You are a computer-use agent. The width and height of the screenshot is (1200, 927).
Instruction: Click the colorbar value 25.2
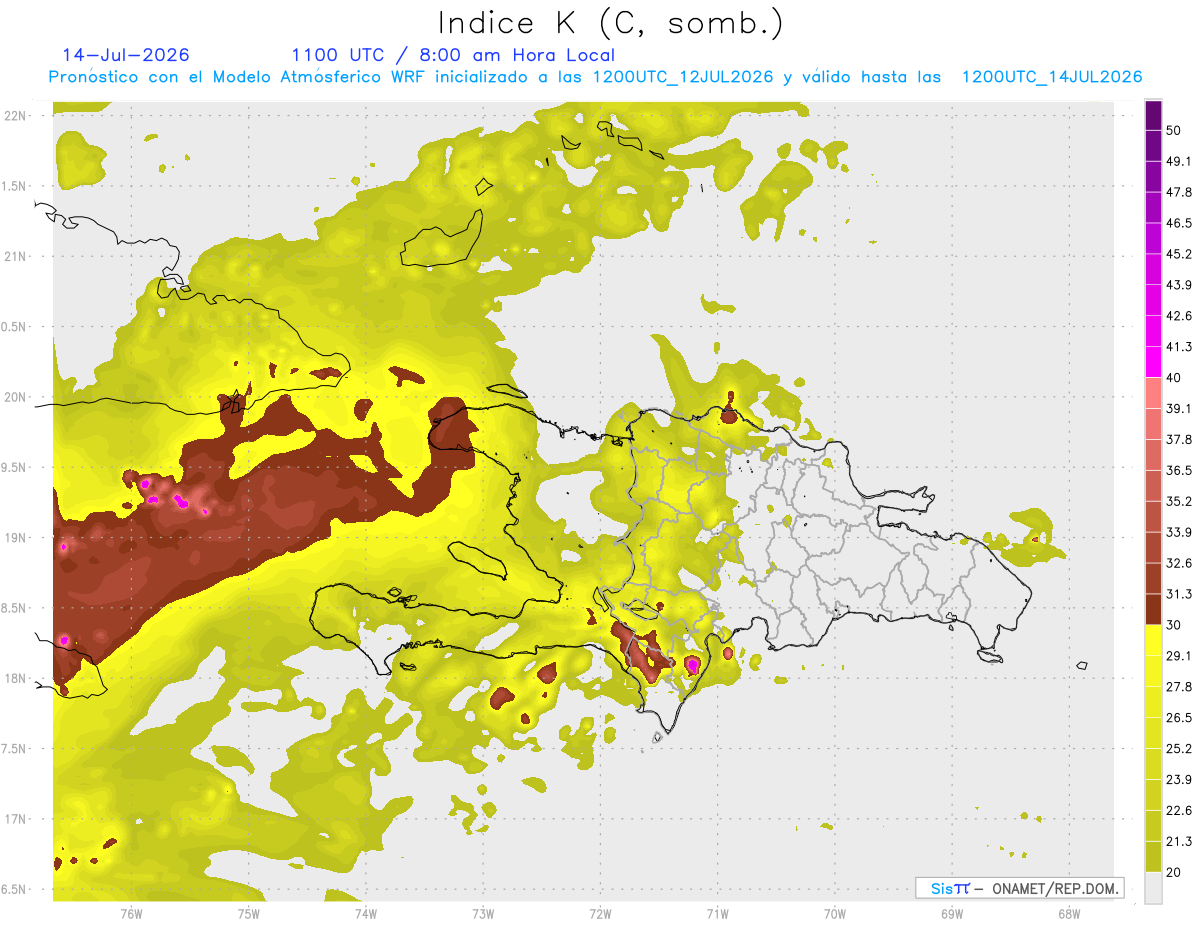[x=1179, y=748]
